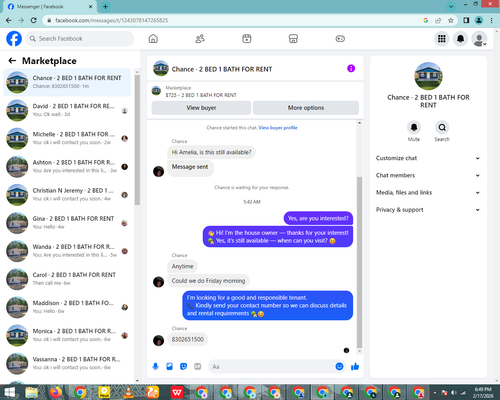500x400 pixels.
Task: Open Michelle's conversation
Action: tap(67, 138)
